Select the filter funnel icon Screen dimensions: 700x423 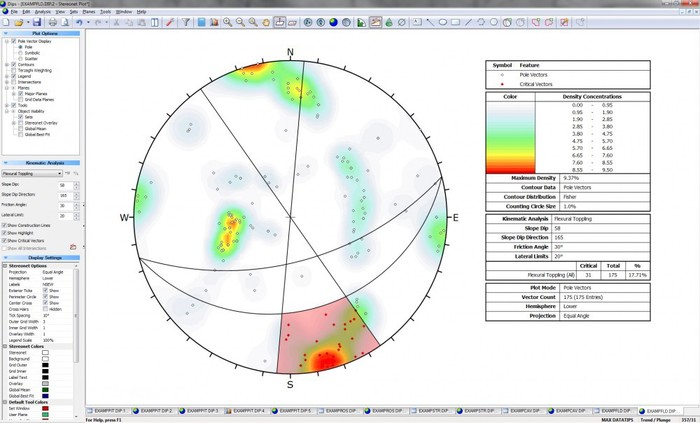click(x=186, y=21)
